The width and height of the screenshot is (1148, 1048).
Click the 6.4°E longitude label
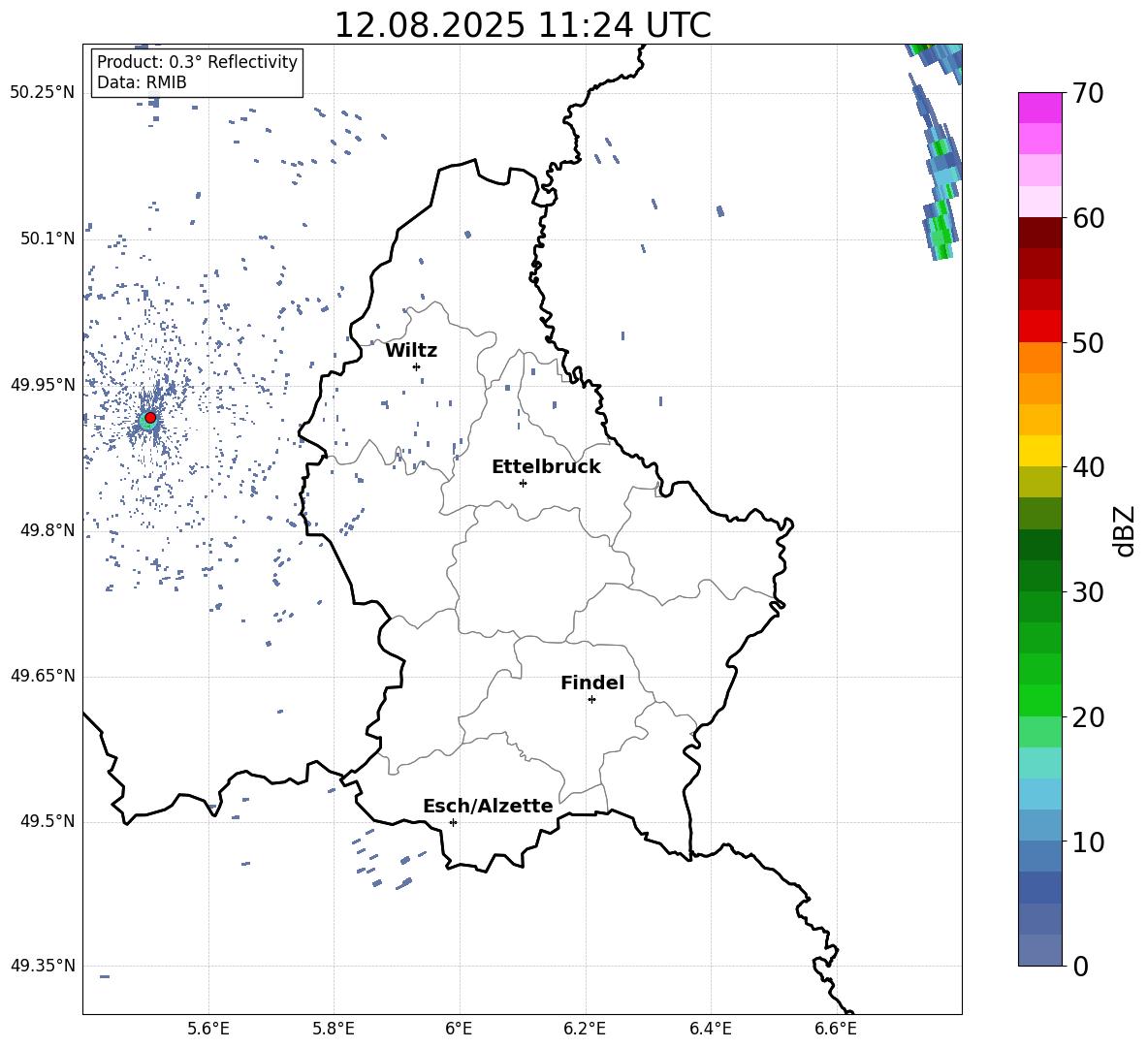[x=710, y=1029]
